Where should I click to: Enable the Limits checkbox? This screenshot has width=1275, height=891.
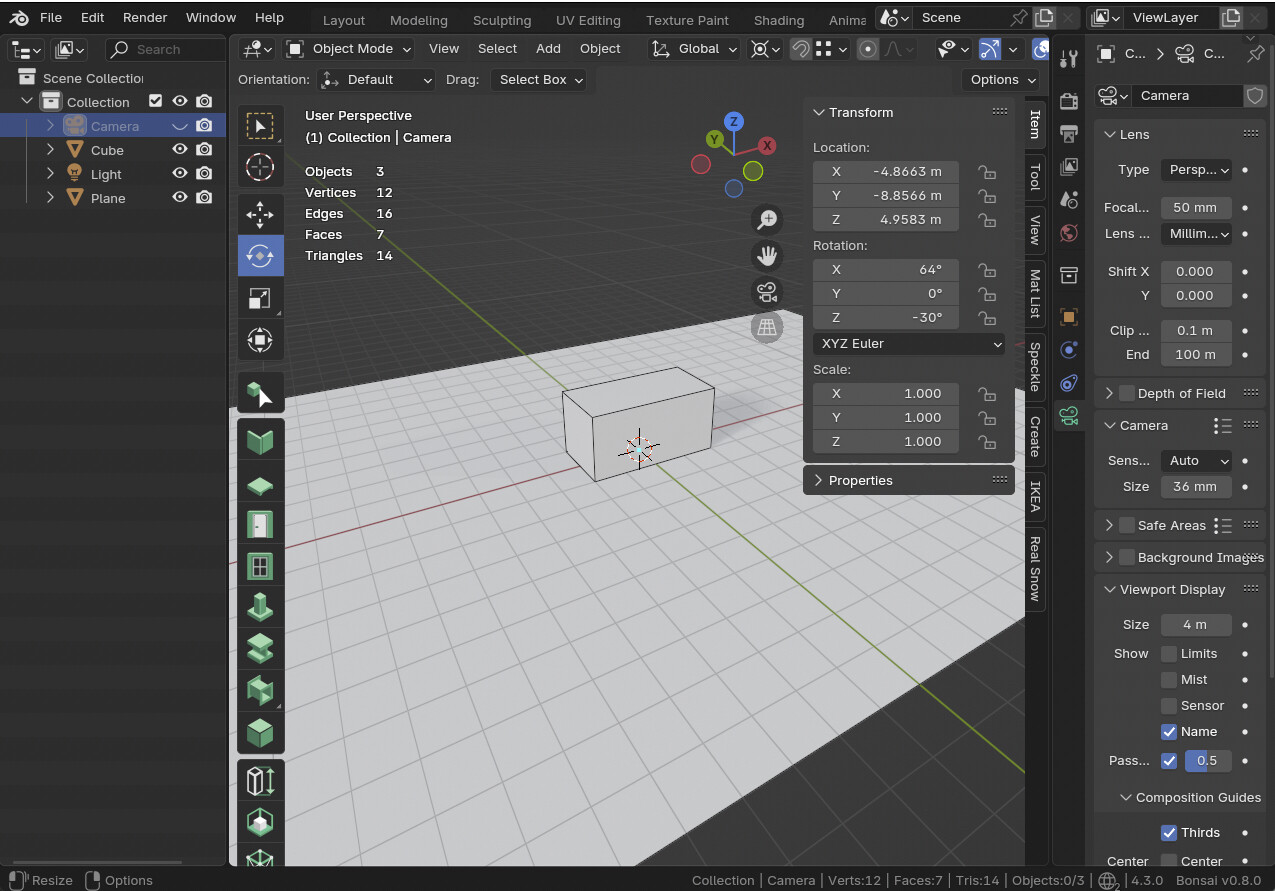pos(1169,654)
